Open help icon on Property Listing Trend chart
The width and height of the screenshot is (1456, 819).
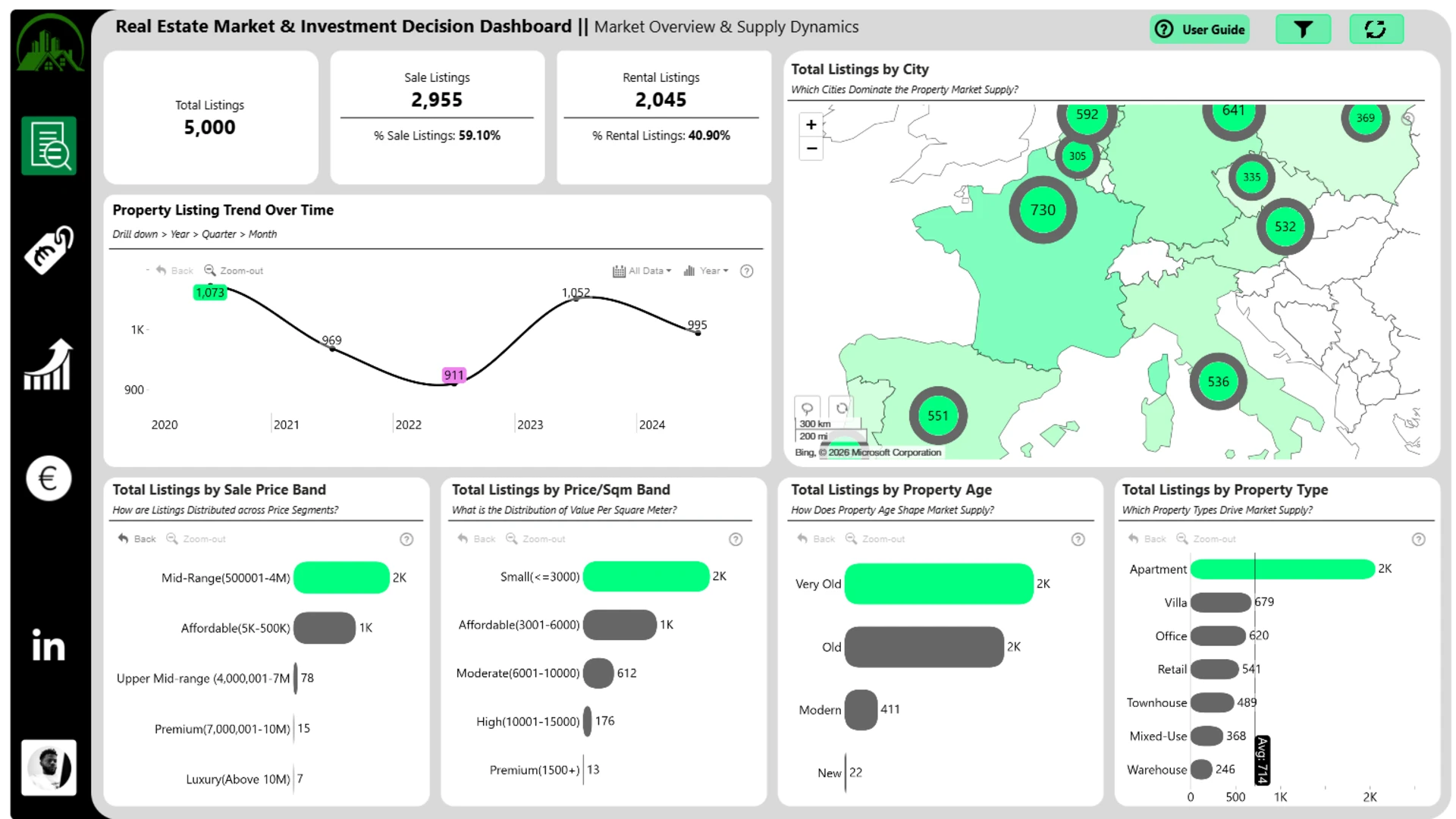[x=746, y=271]
